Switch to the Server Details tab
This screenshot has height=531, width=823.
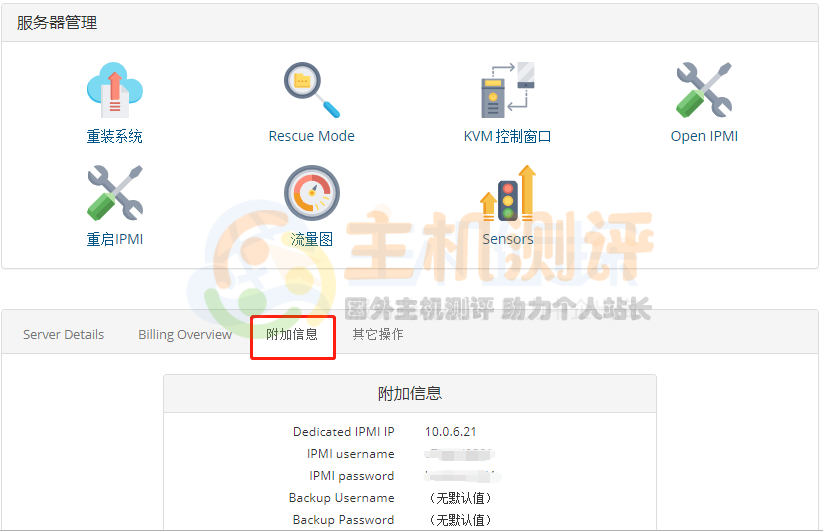point(64,334)
